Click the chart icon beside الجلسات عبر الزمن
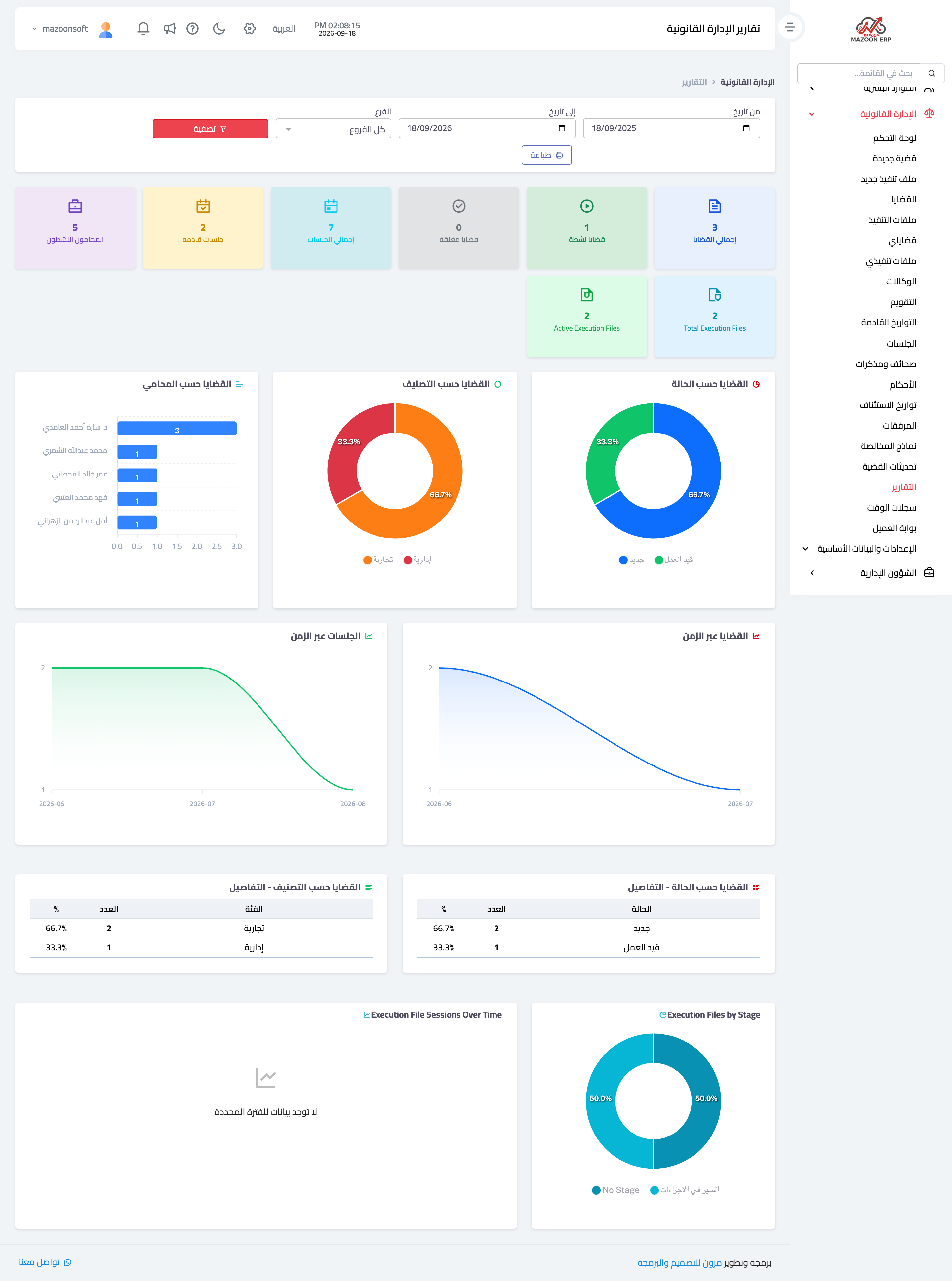The height and width of the screenshot is (1281, 952). click(368, 636)
